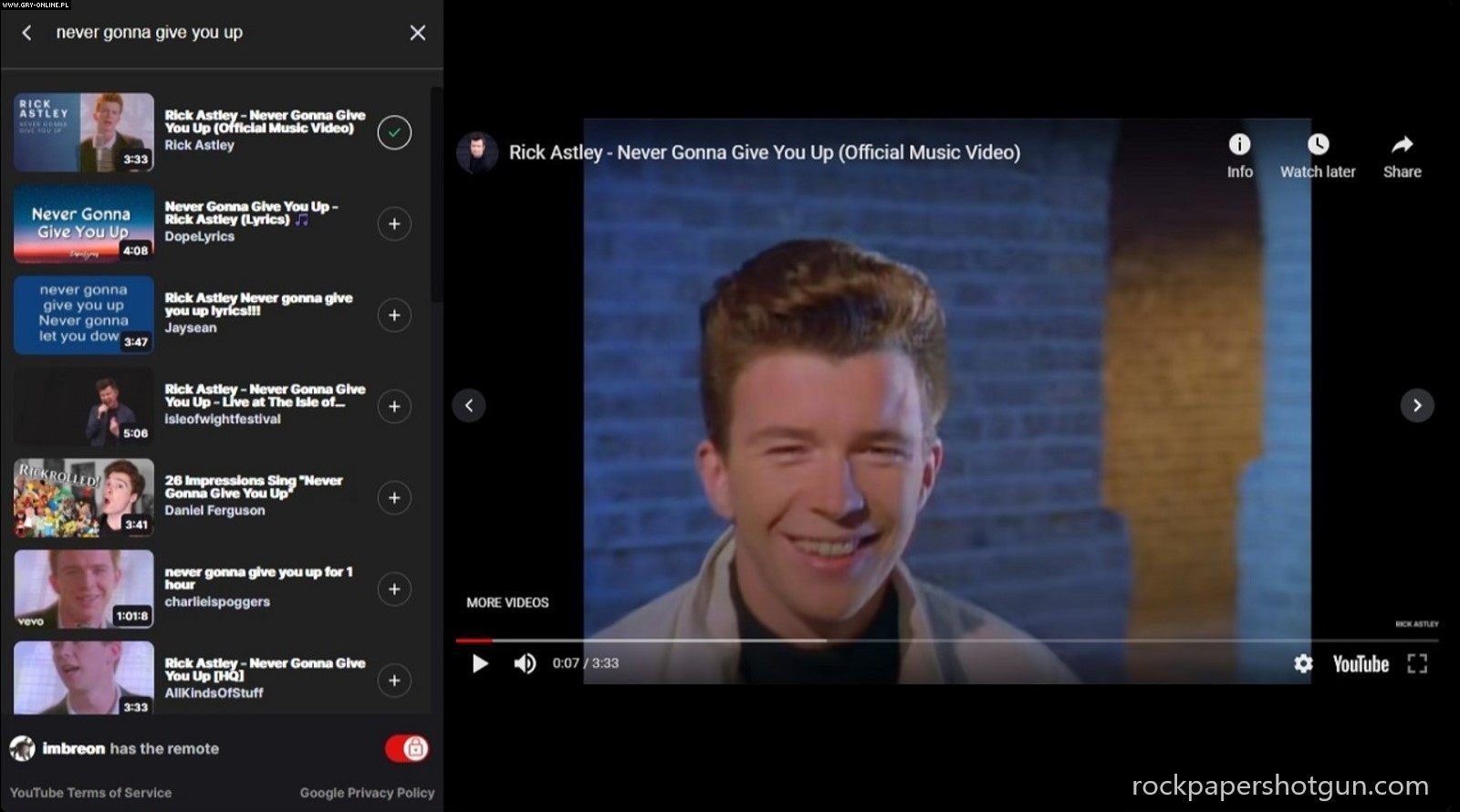Open the player settings gear
The image size is (1460, 812).
(1303, 663)
